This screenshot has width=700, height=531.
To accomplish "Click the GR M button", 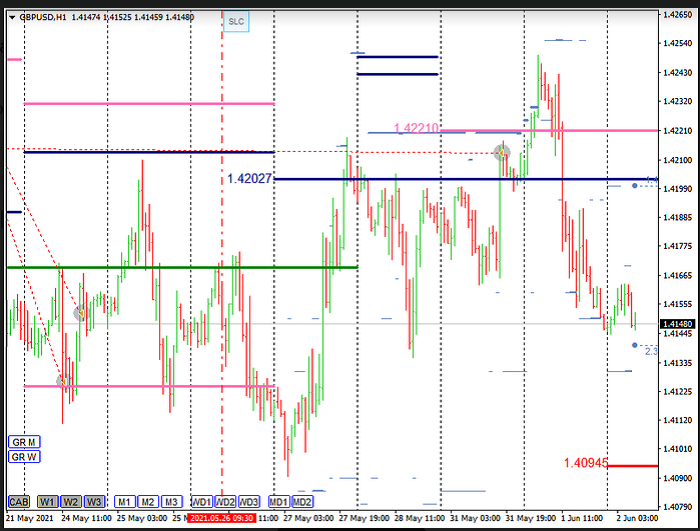I will [x=24, y=441].
